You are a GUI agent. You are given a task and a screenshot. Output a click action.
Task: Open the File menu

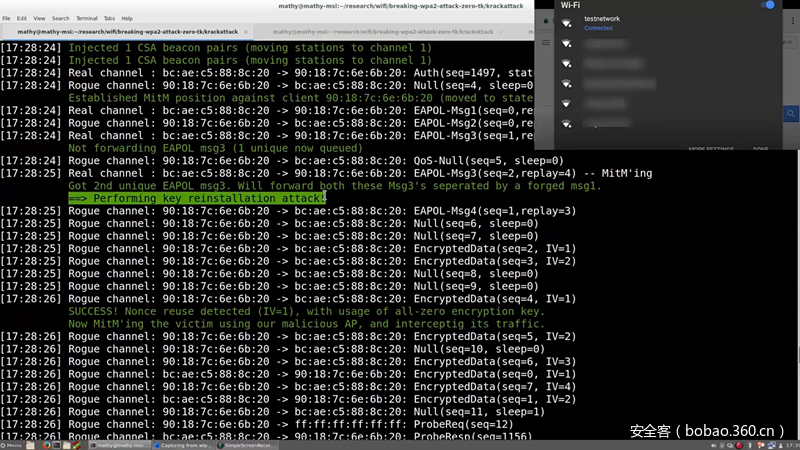pos(6,18)
